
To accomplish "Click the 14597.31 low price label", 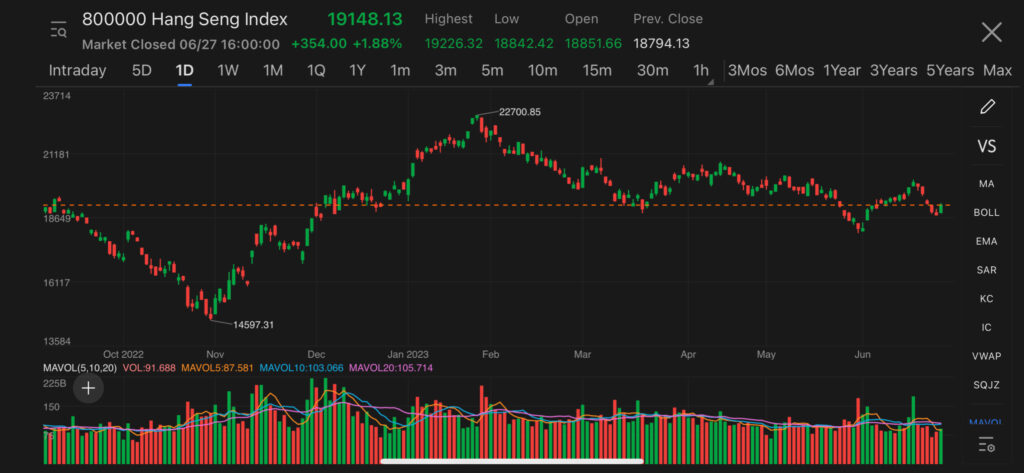I will click(253, 324).
